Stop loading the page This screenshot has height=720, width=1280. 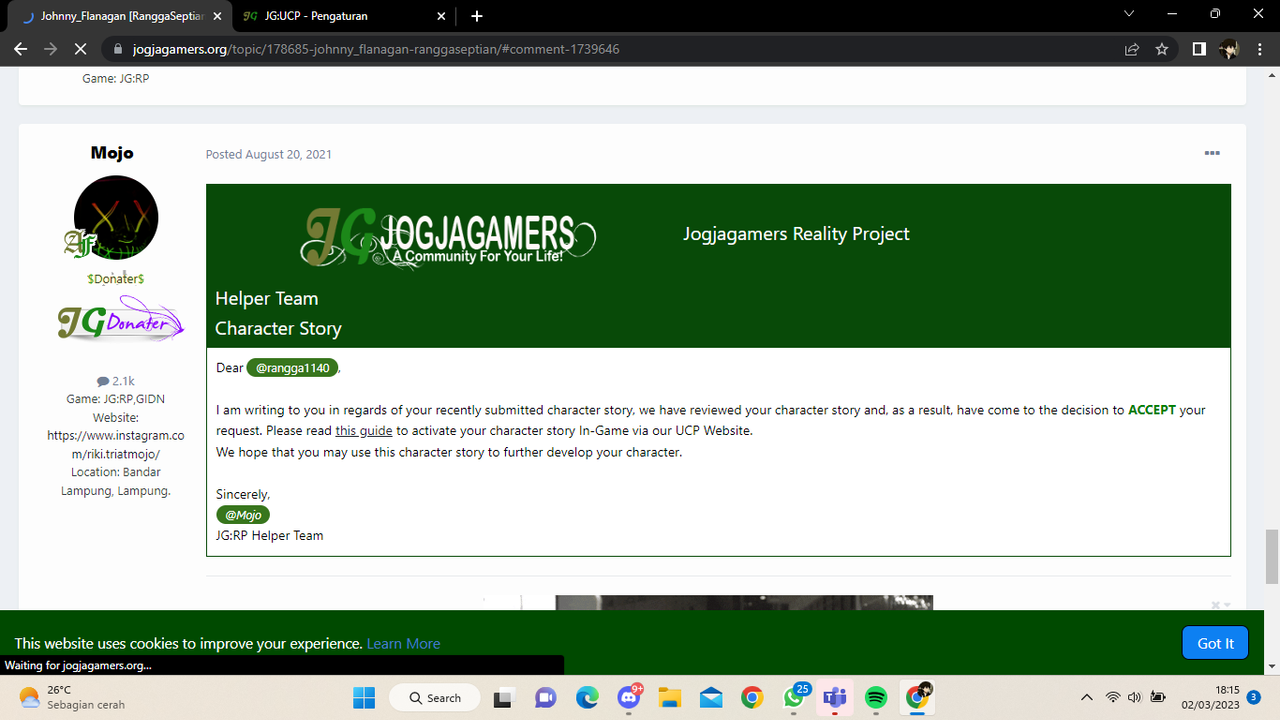click(x=81, y=48)
